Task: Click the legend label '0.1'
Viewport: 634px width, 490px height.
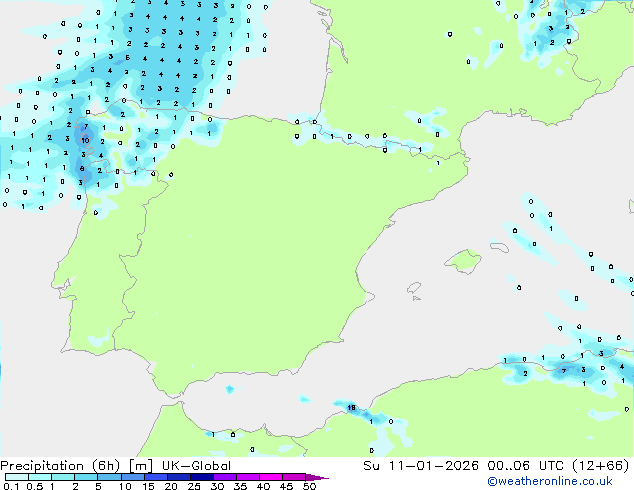Action: click(12, 486)
